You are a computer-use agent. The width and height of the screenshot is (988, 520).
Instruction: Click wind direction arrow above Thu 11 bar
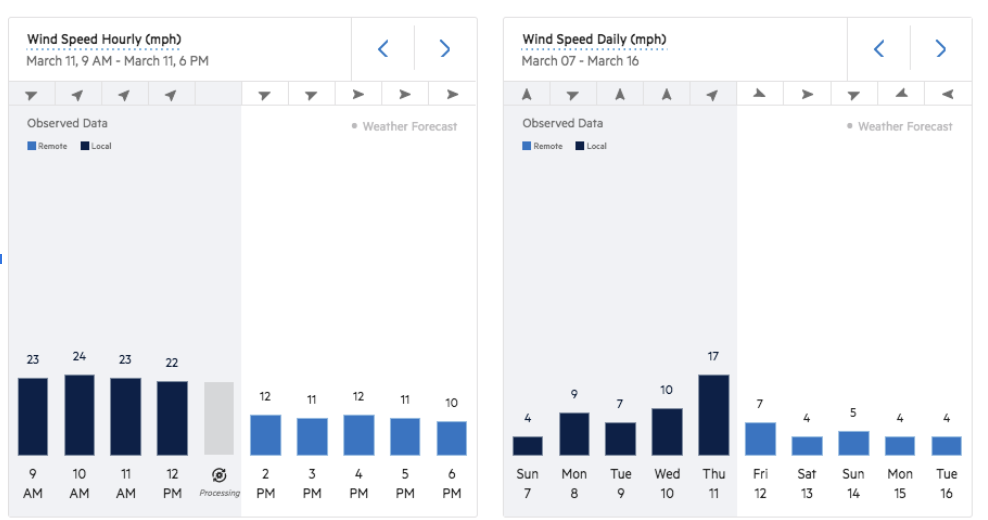[712, 95]
